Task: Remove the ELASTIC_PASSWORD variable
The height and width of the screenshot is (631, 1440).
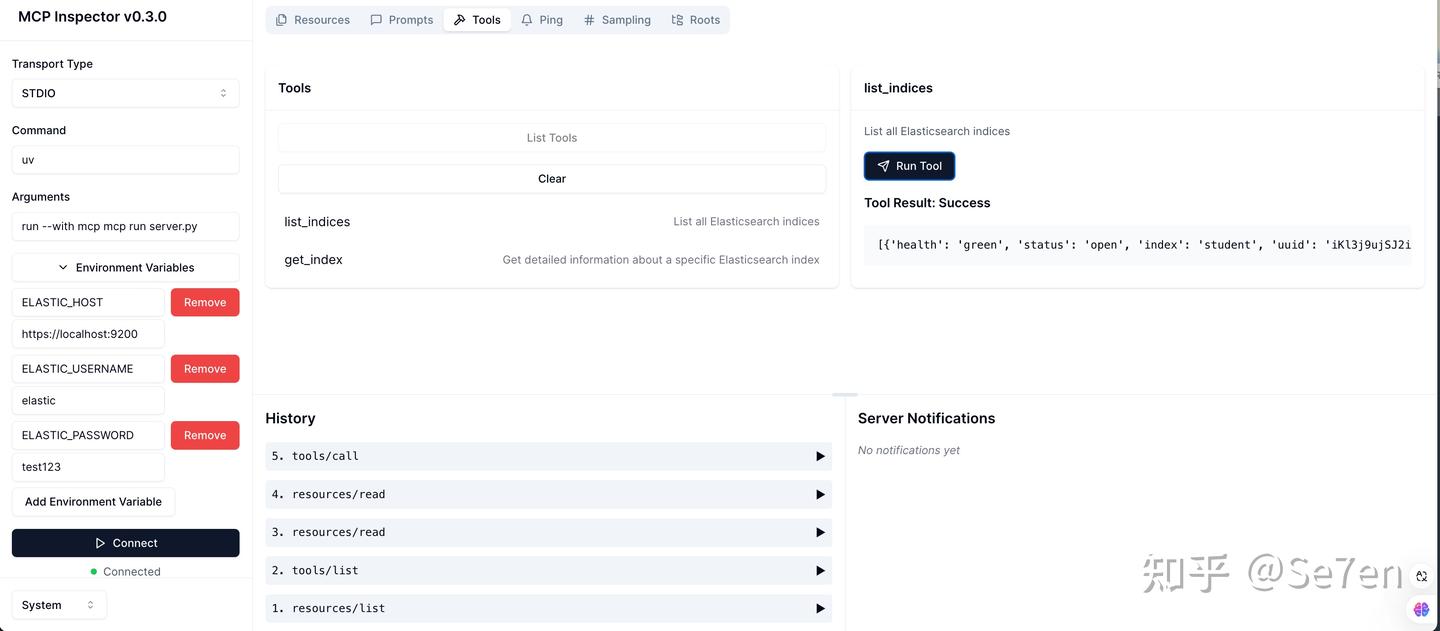Action: tap(204, 434)
